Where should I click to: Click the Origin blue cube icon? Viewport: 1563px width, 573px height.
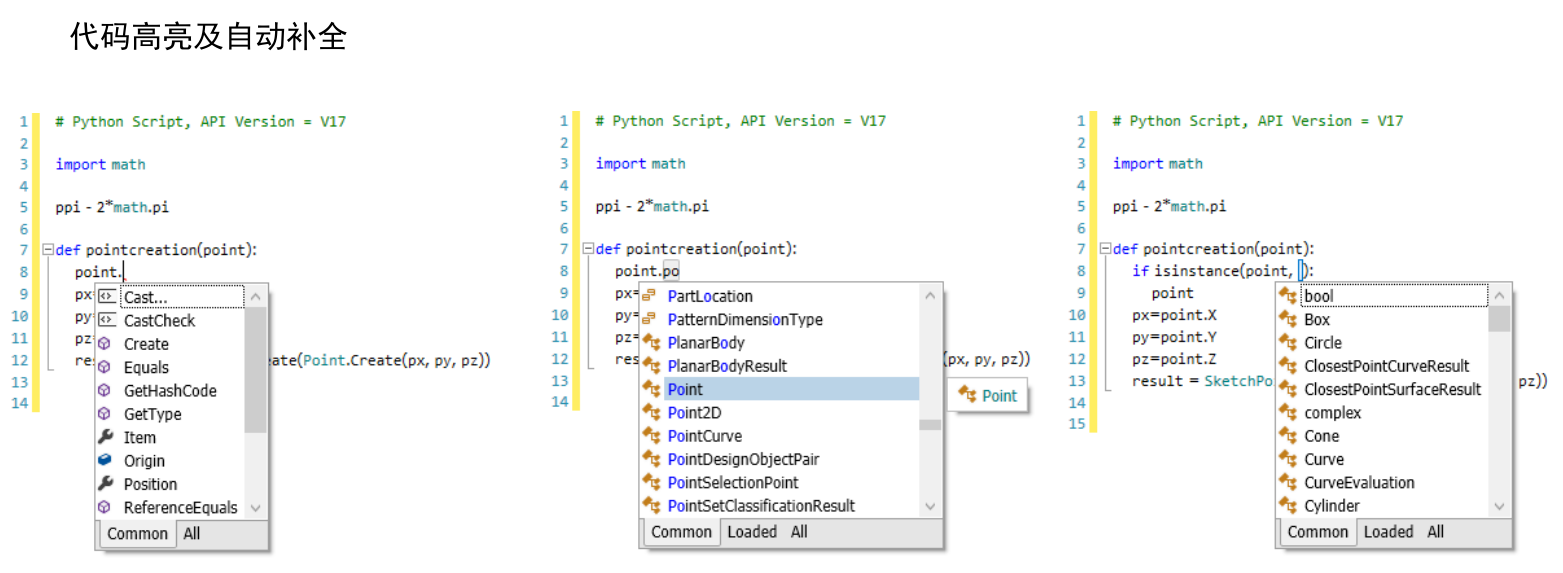[x=105, y=460]
